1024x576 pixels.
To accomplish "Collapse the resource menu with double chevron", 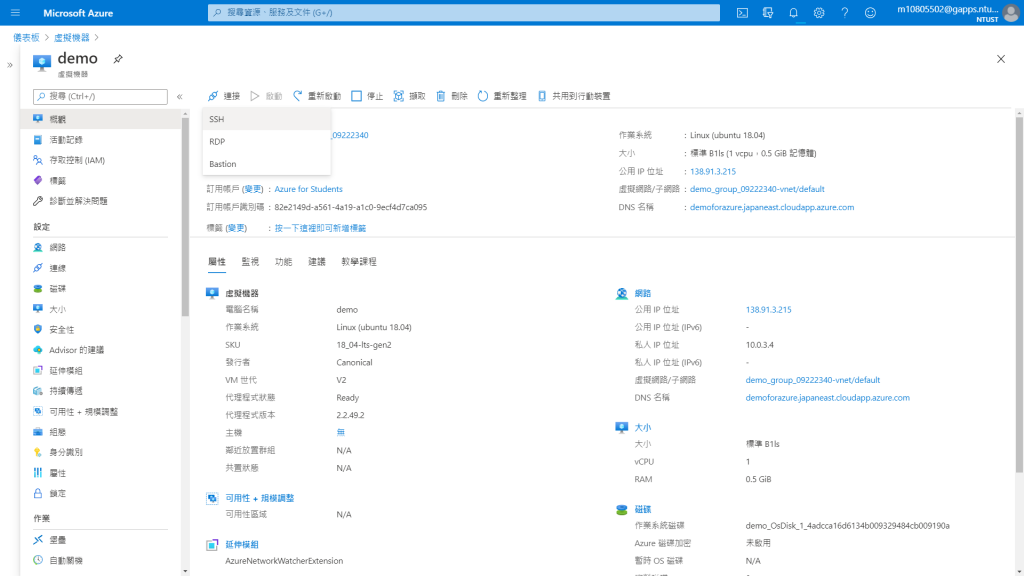I will [x=180, y=97].
